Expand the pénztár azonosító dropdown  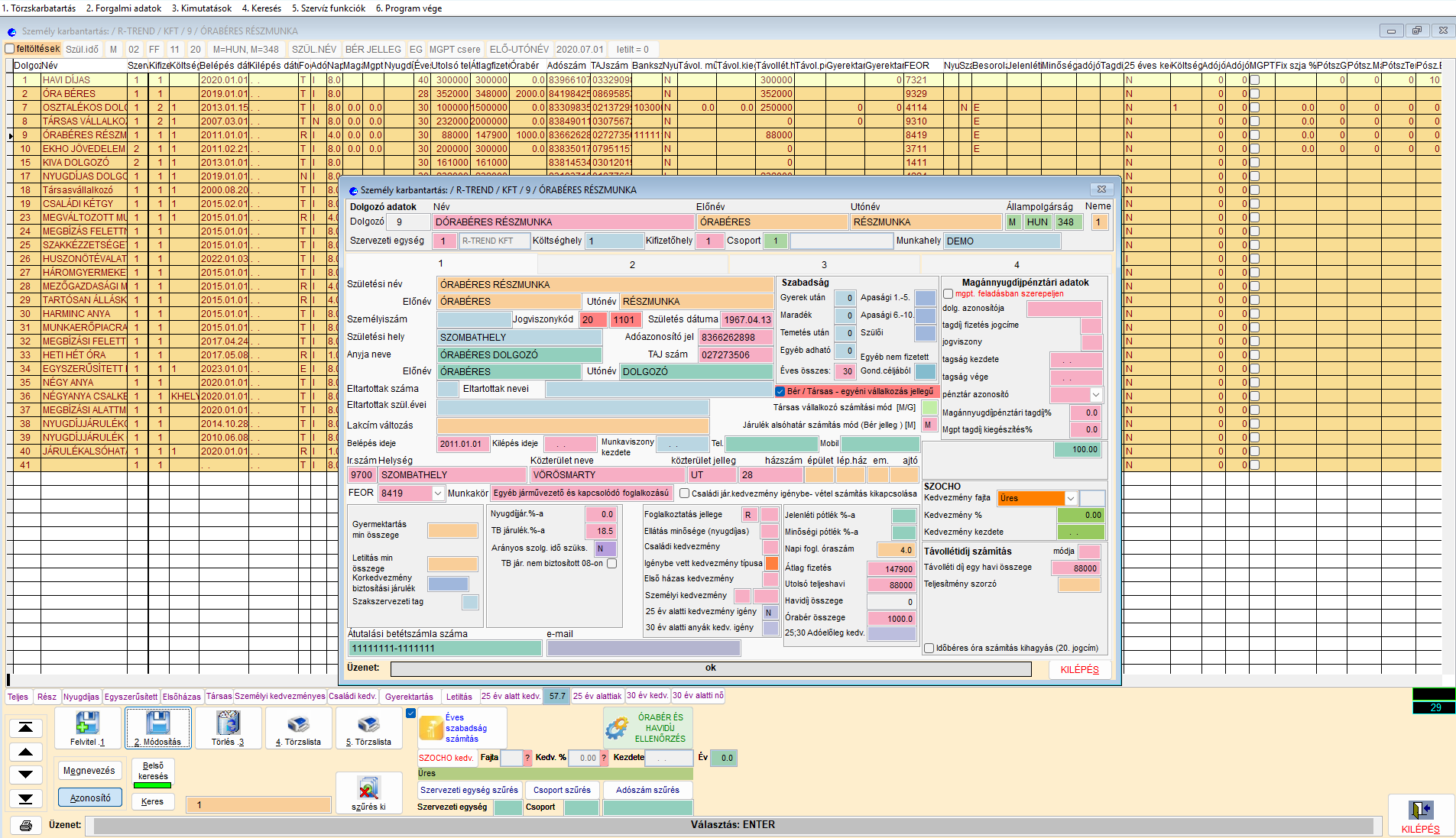coord(1096,395)
